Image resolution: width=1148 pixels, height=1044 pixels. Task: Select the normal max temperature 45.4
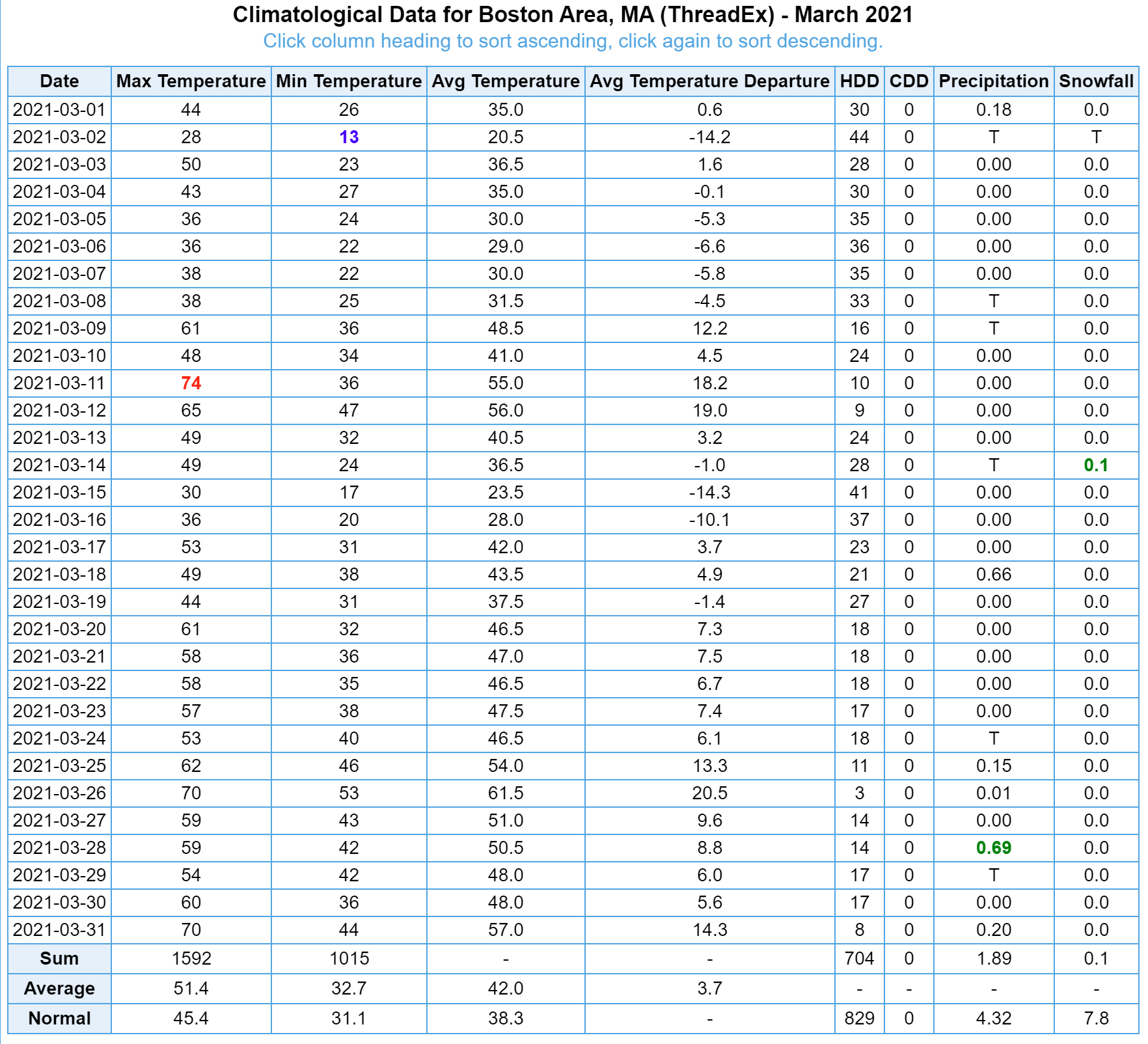tap(191, 1019)
